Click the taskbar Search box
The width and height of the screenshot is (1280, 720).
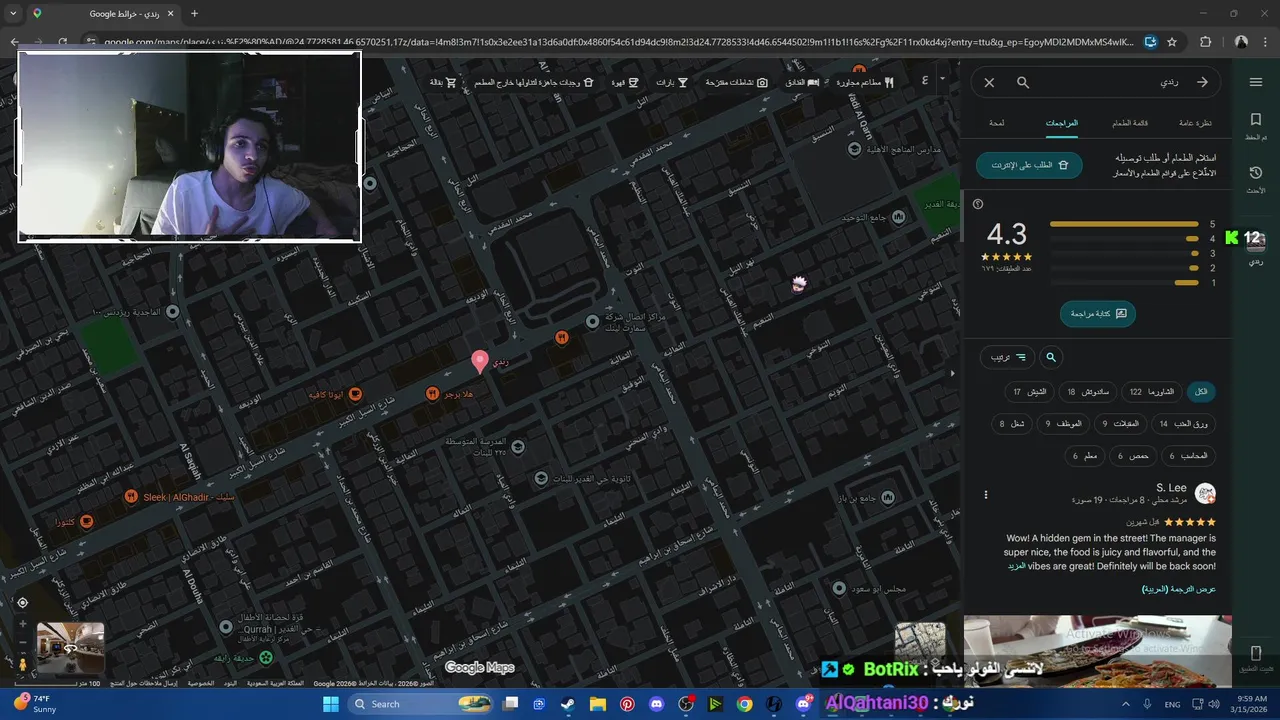coord(419,704)
